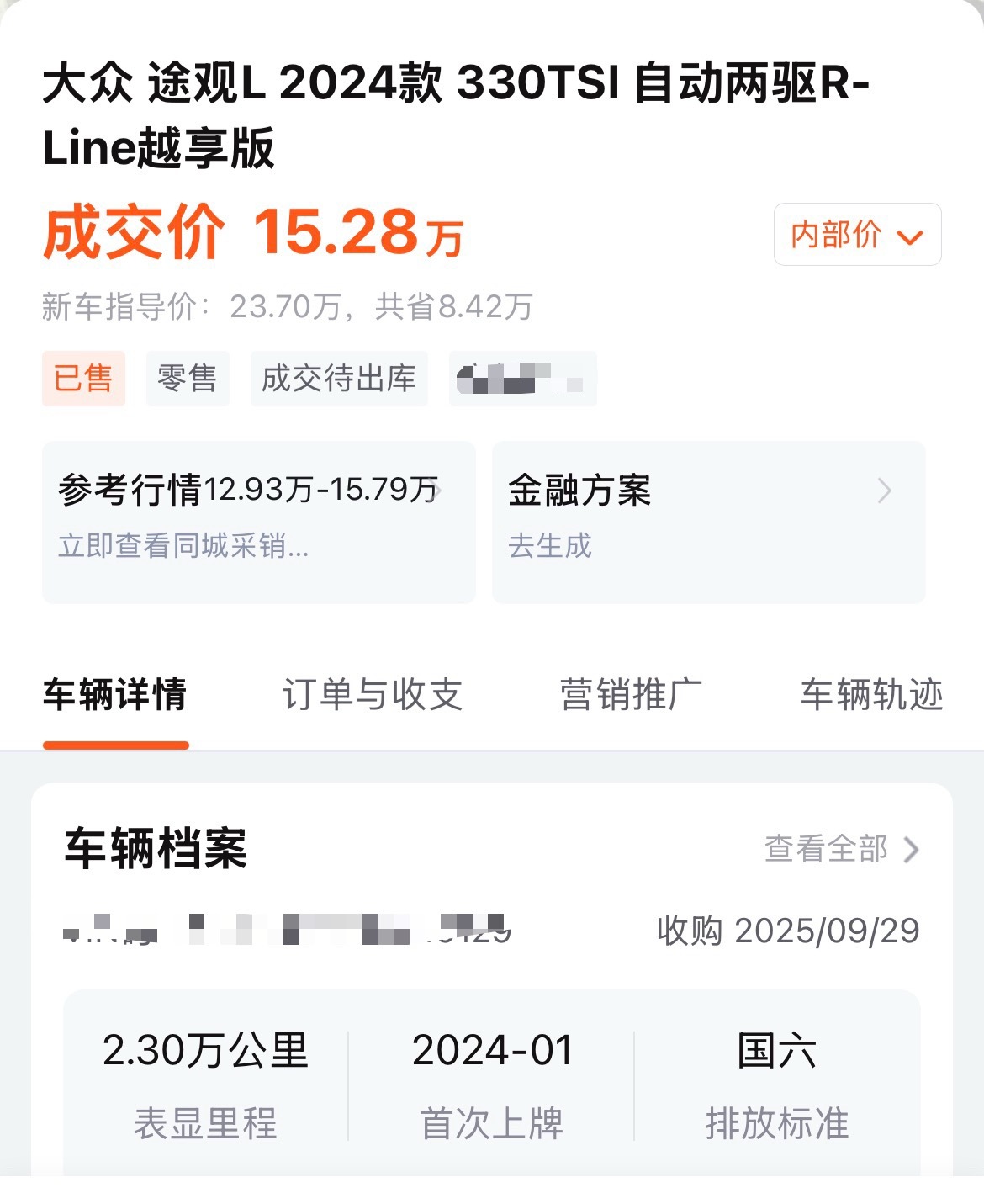Tap the 成交待出库 status tag

click(339, 379)
